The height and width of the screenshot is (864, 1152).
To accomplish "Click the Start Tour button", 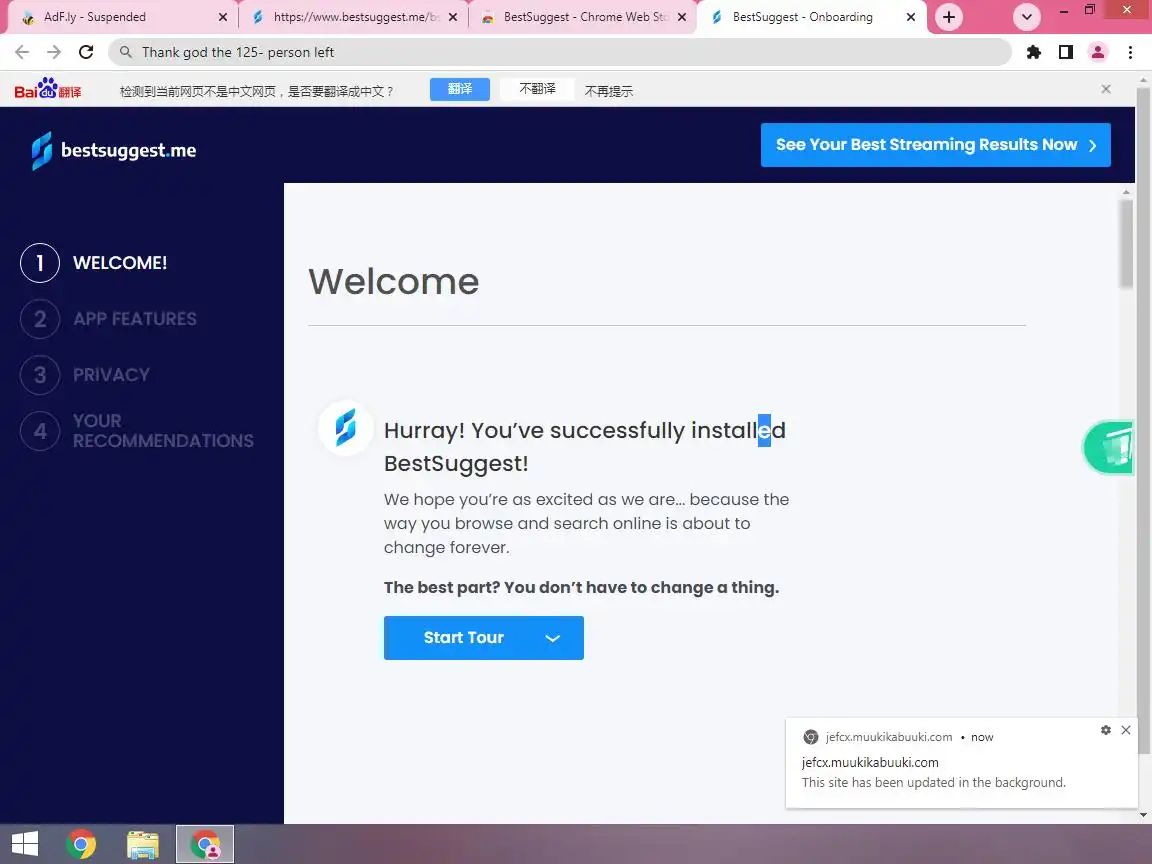I will click(483, 638).
